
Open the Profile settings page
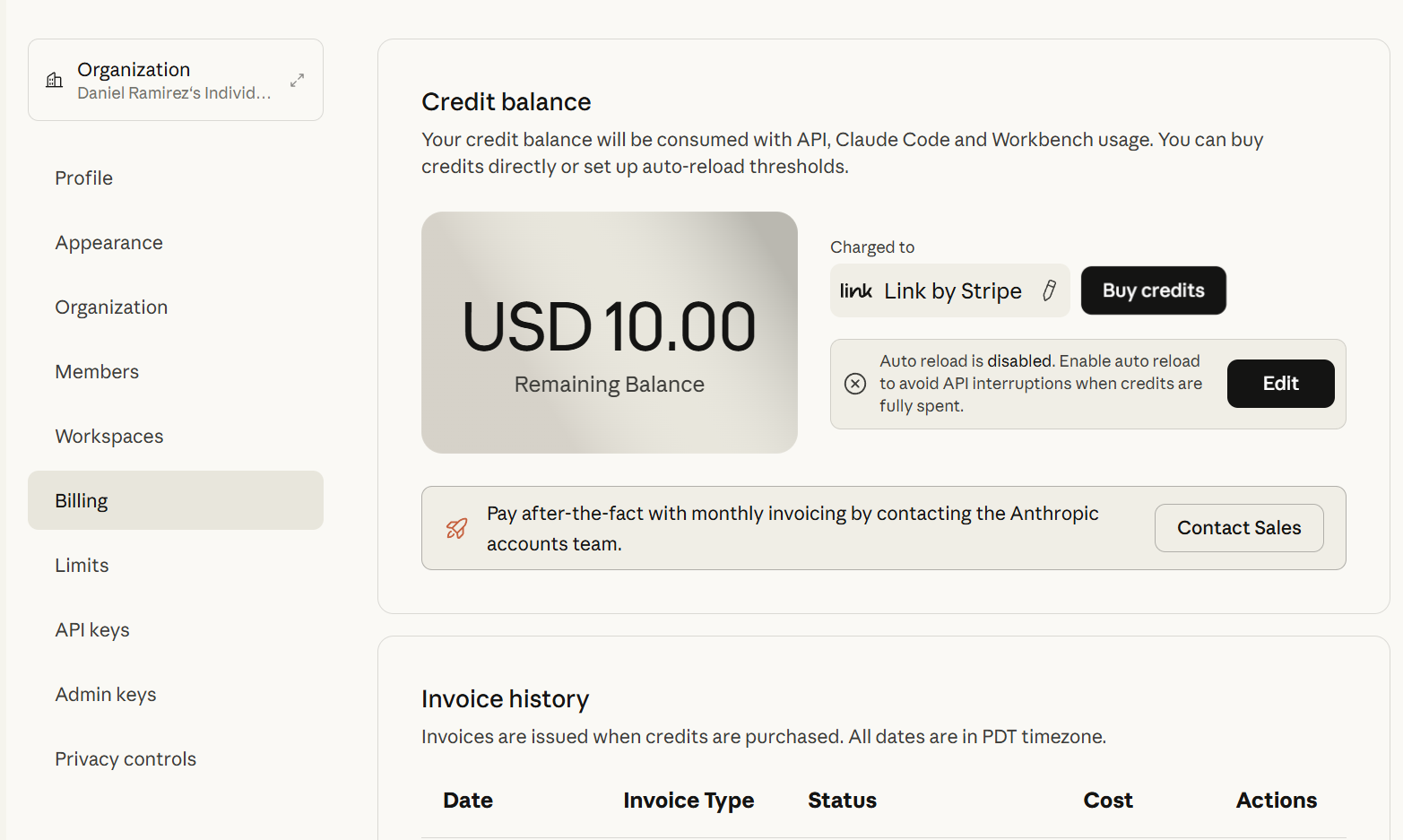(x=84, y=178)
